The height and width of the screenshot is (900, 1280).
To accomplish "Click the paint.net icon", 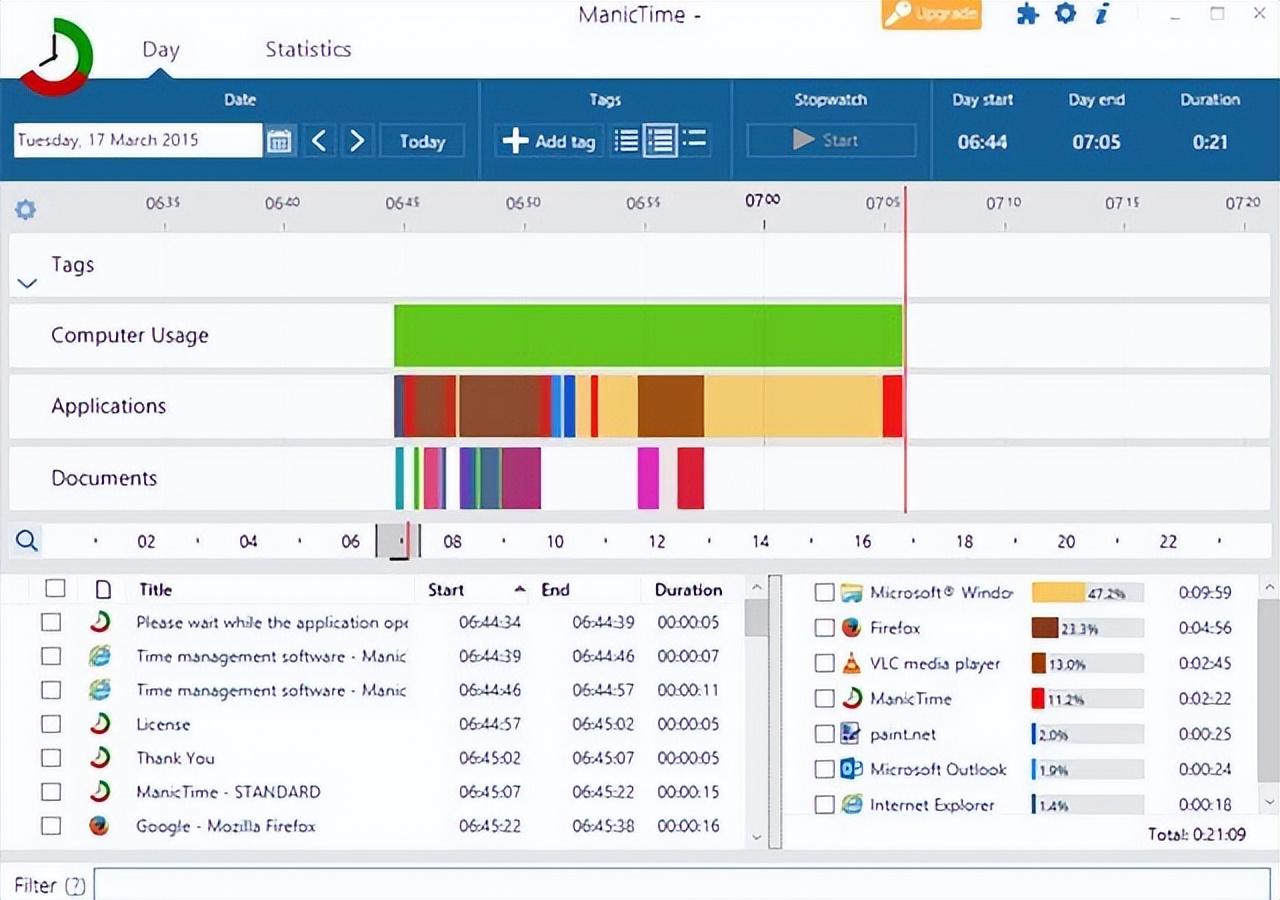I will tap(851, 734).
